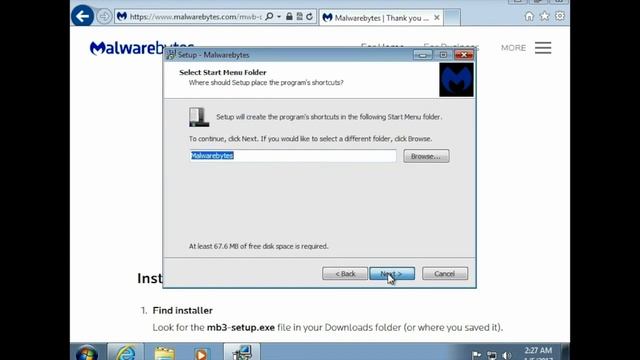Open the Favorites star icon
Image resolution: width=640 pixels, height=360 pixels.
[544, 16]
